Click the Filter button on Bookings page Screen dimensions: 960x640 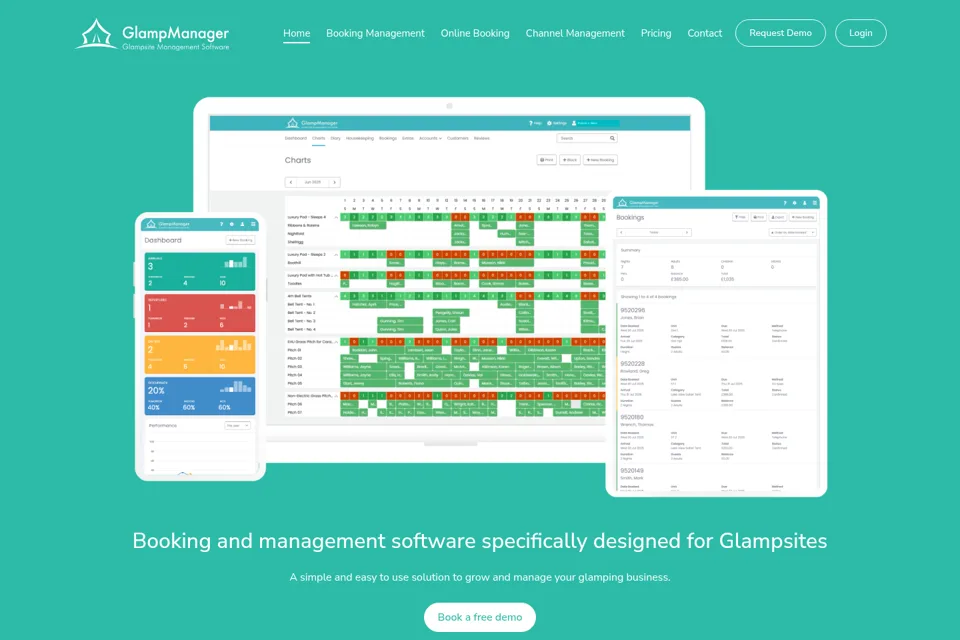pyautogui.click(x=740, y=217)
